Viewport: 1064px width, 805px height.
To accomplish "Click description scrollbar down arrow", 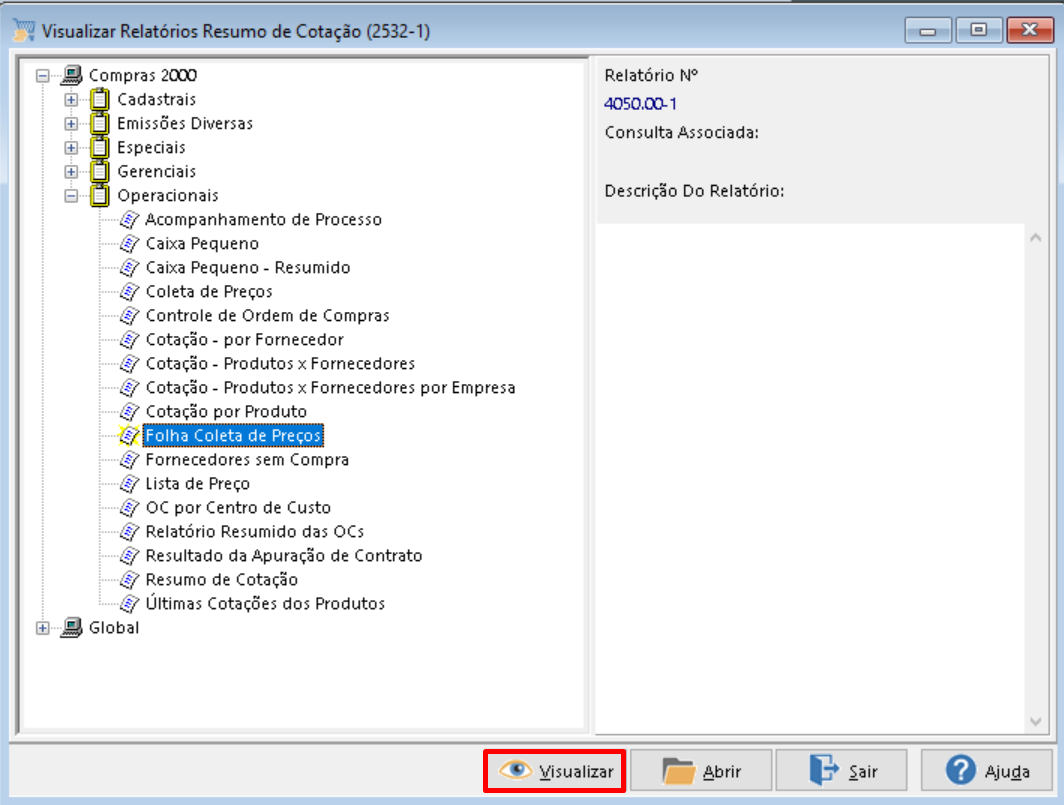I will point(1036,722).
